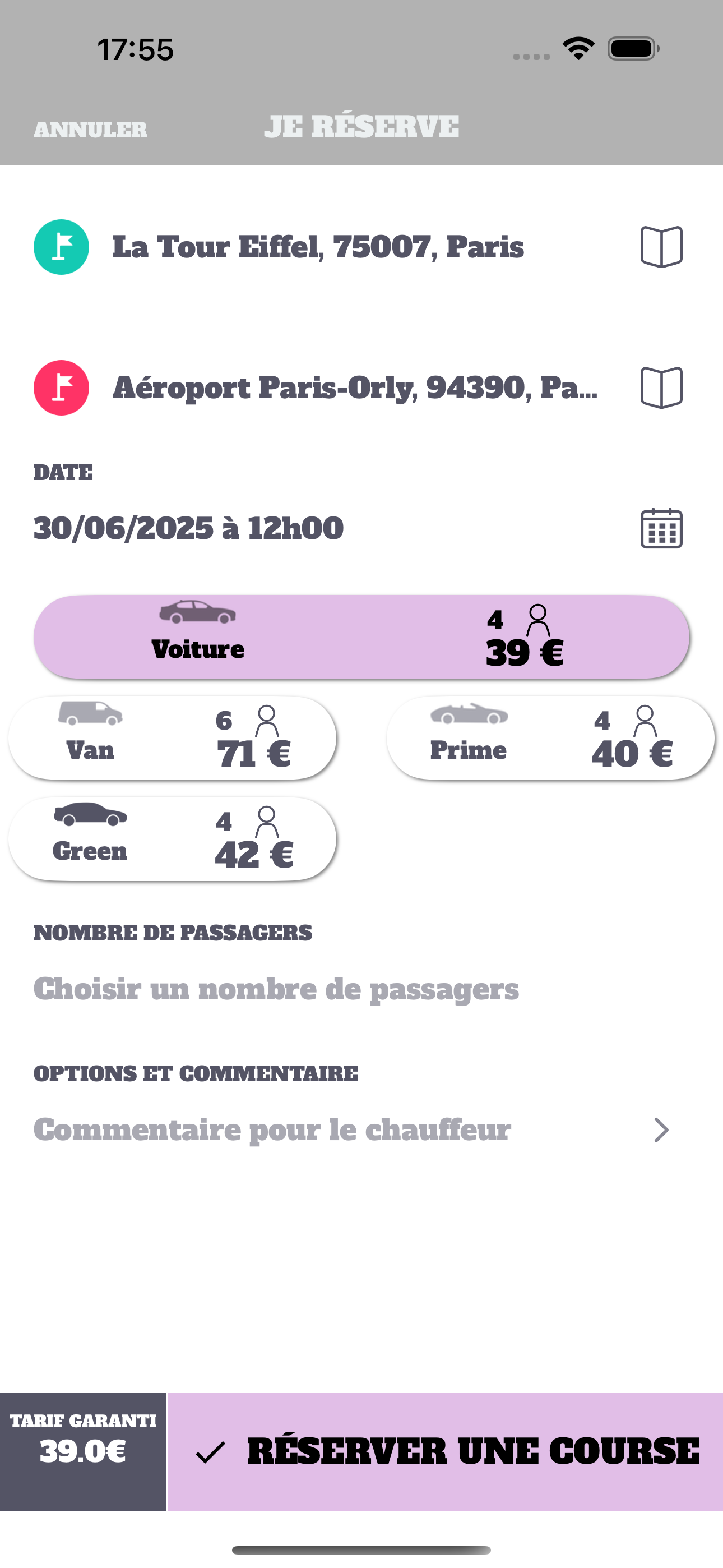Open the calendar date picker icon
Screen dimensions: 723x1568
click(661, 528)
